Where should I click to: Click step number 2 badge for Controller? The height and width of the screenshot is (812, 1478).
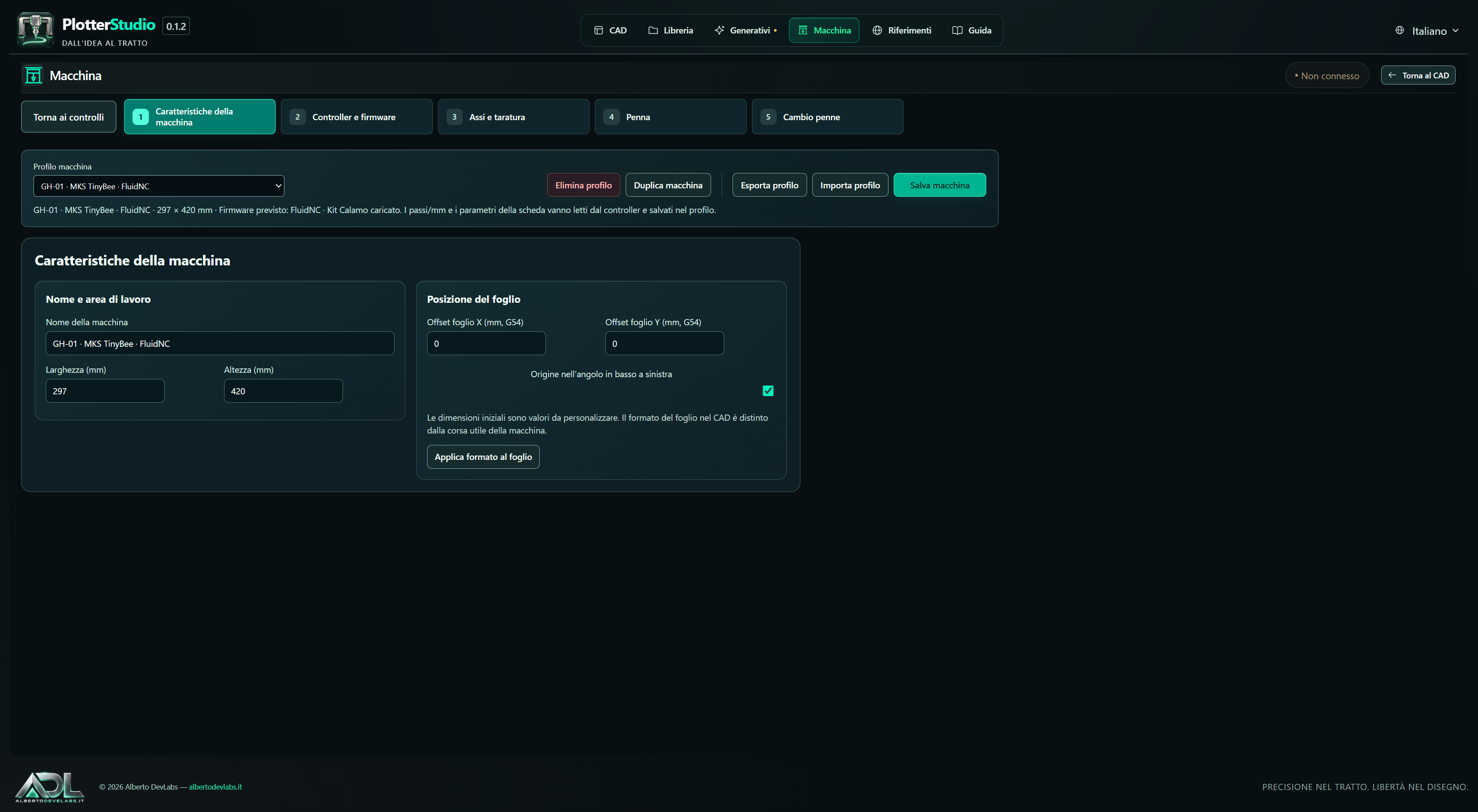297,117
